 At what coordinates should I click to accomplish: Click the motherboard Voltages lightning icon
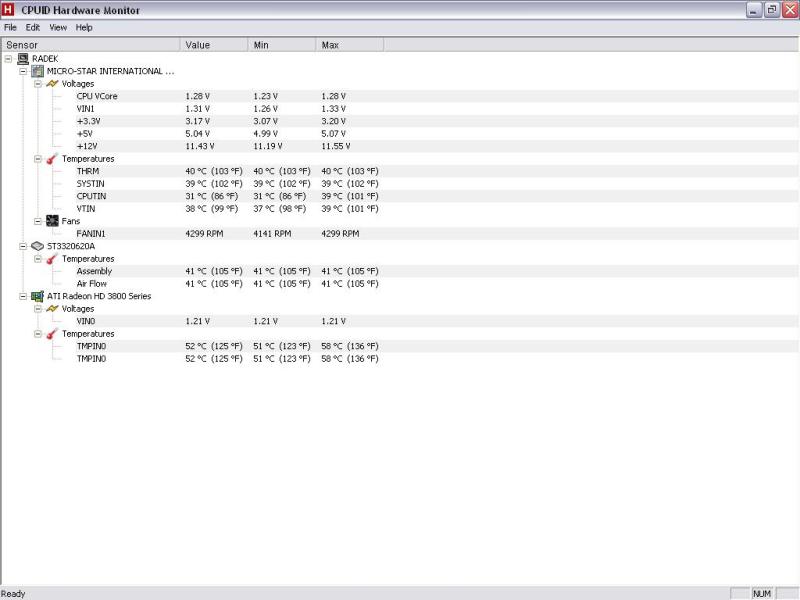(52, 83)
